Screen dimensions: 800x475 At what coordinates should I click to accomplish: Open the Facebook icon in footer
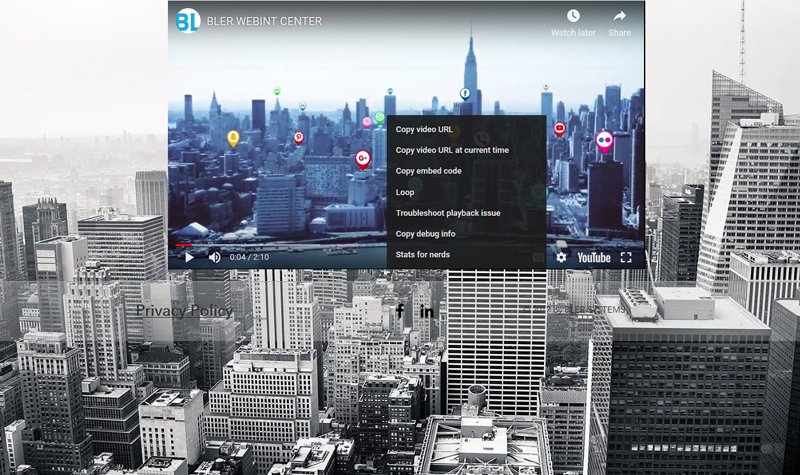pos(400,311)
